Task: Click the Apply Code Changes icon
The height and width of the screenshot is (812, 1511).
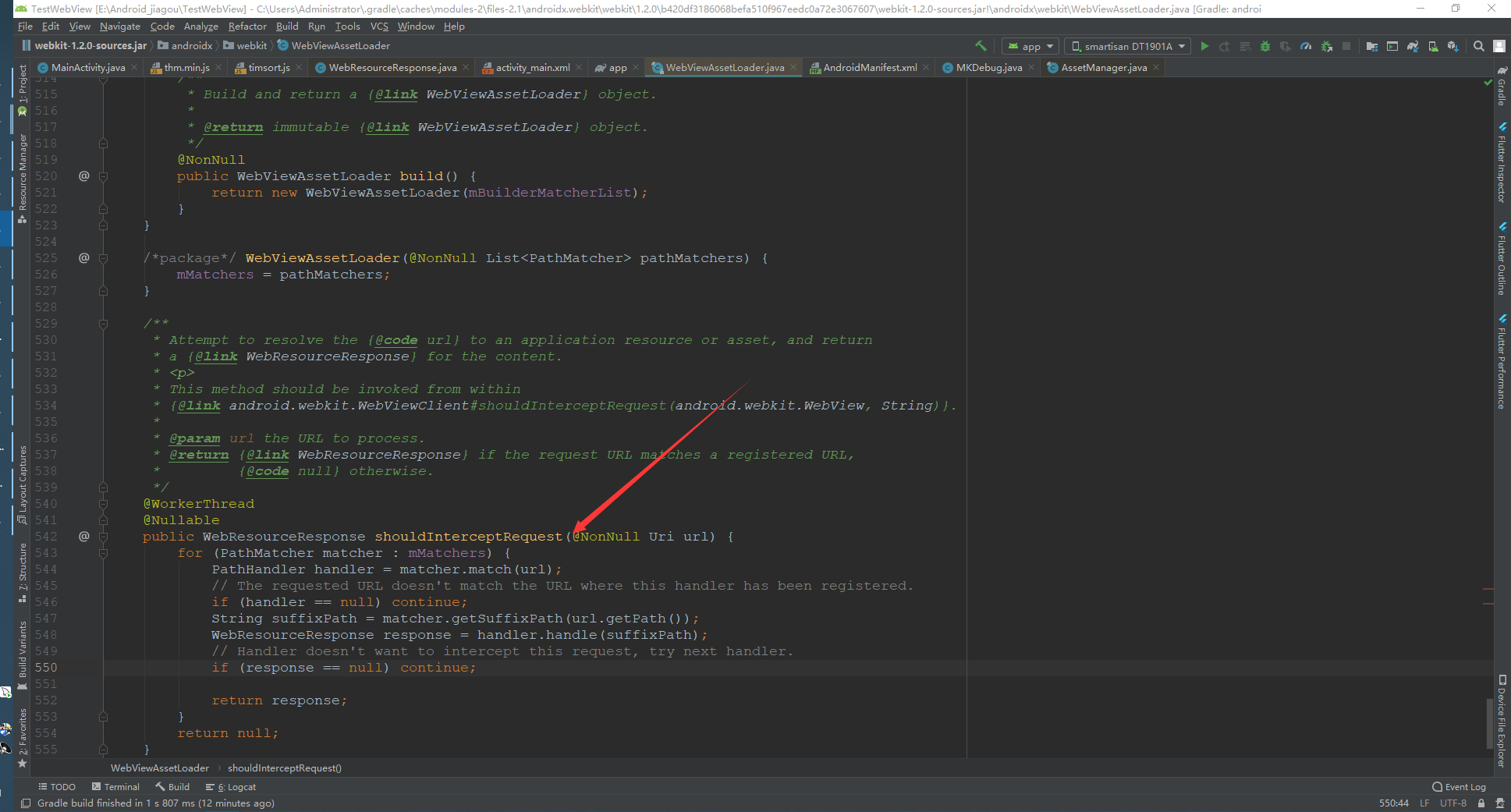Action: [1245, 46]
